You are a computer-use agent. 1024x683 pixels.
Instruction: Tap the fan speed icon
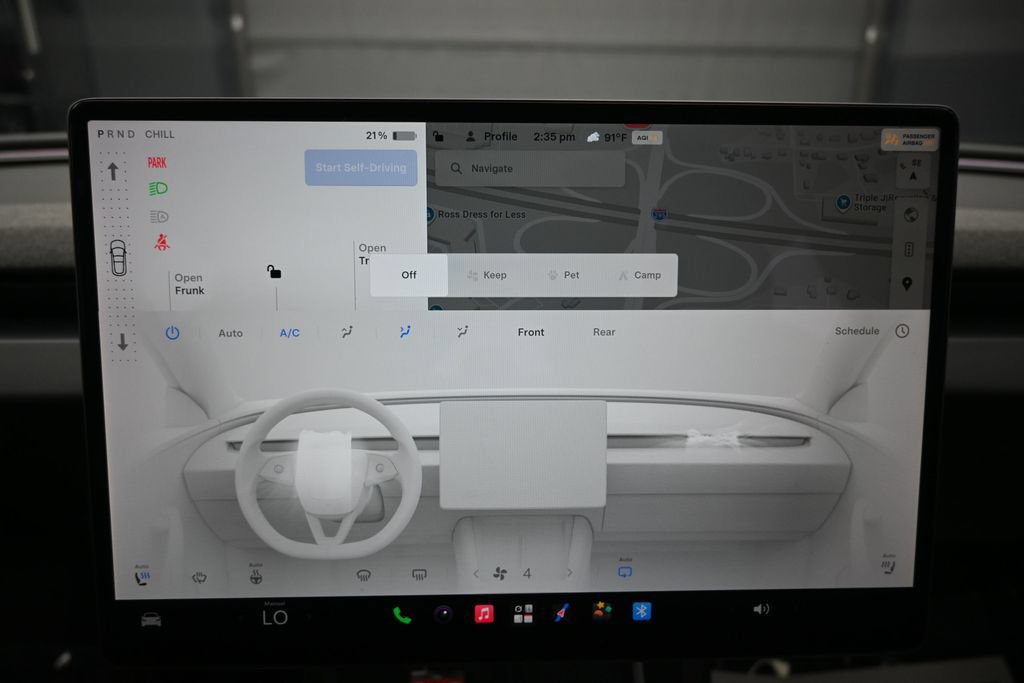click(500, 574)
